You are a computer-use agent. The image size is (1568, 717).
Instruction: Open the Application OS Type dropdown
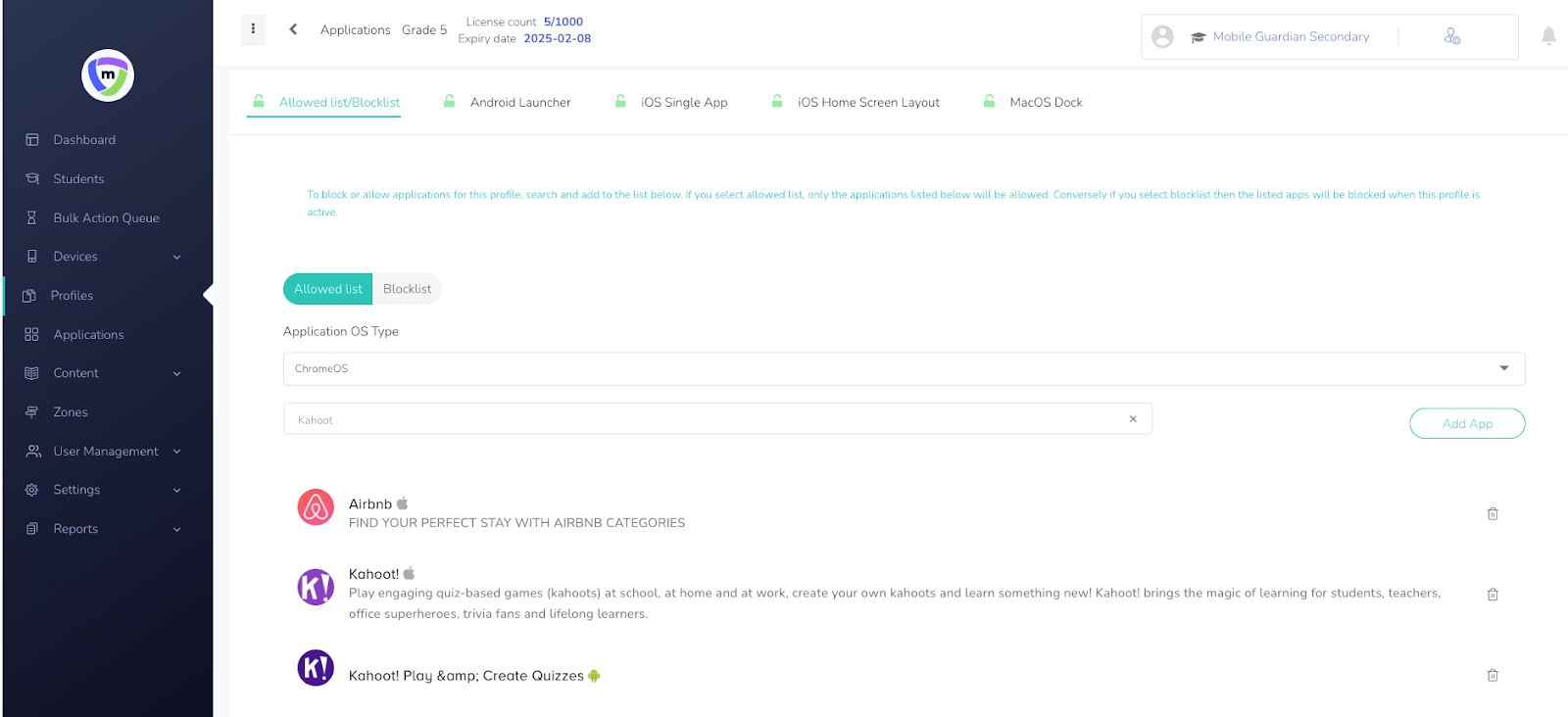[904, 368]
